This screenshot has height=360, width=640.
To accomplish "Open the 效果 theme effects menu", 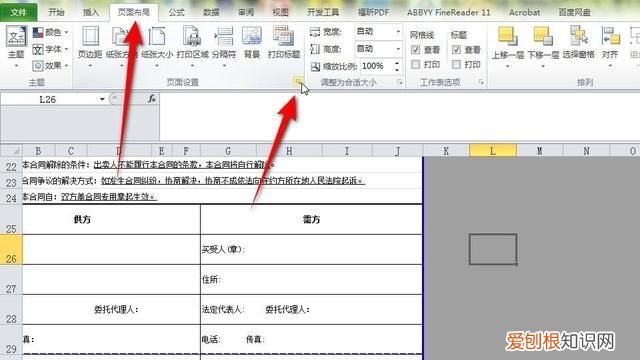I will [50, 65].
